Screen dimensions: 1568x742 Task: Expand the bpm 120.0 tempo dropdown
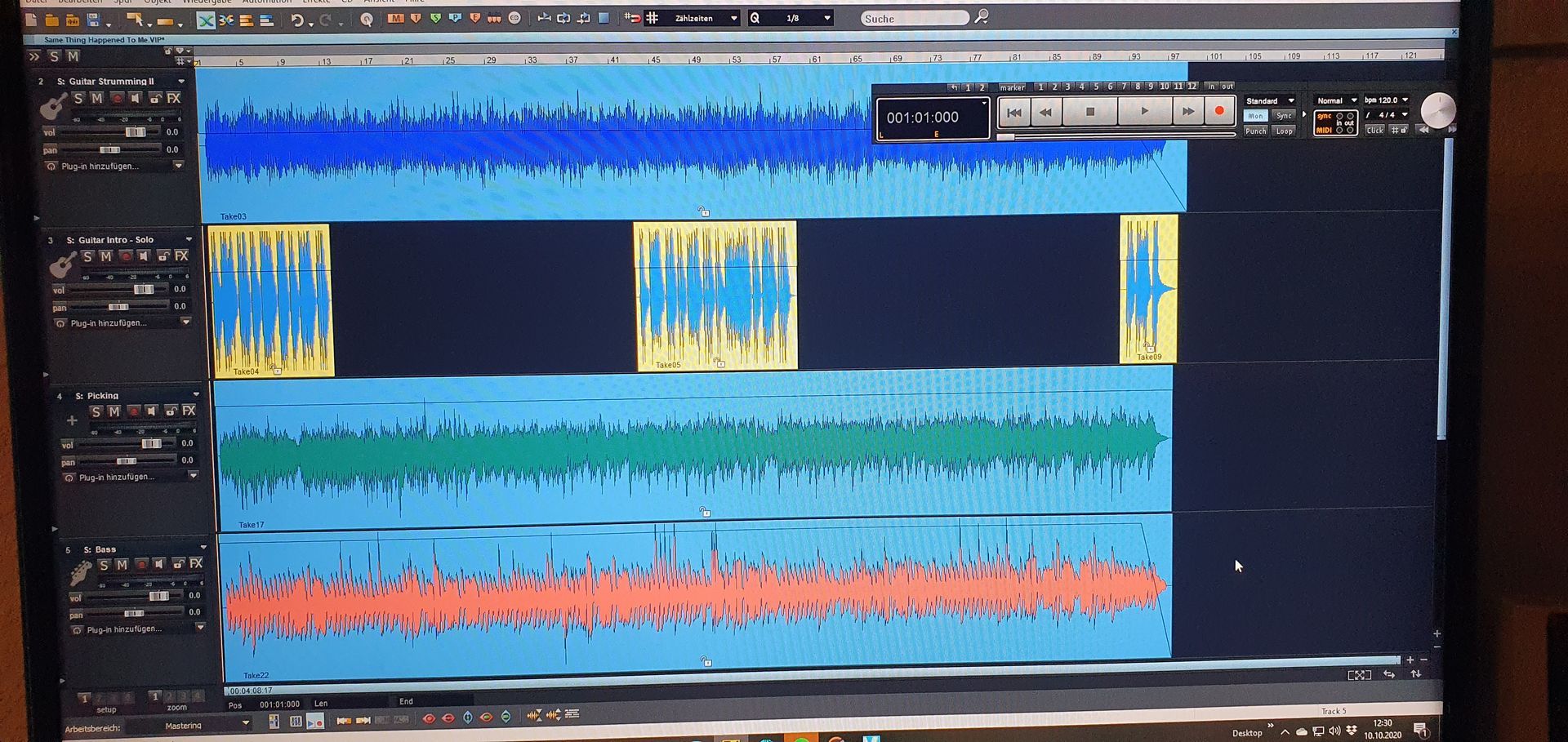click(1405, 100)
